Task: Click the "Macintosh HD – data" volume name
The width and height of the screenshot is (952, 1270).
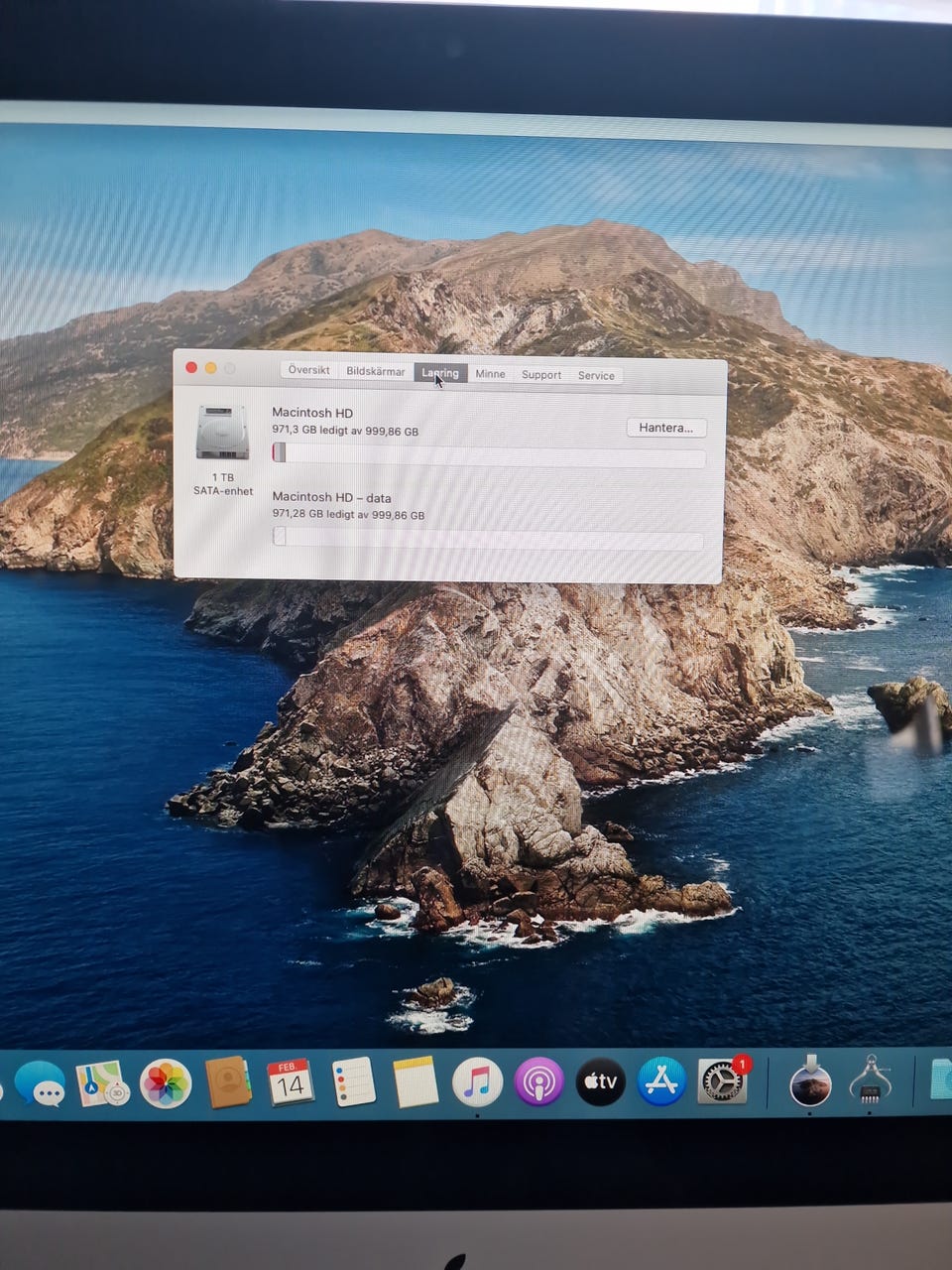Action: 331,497
